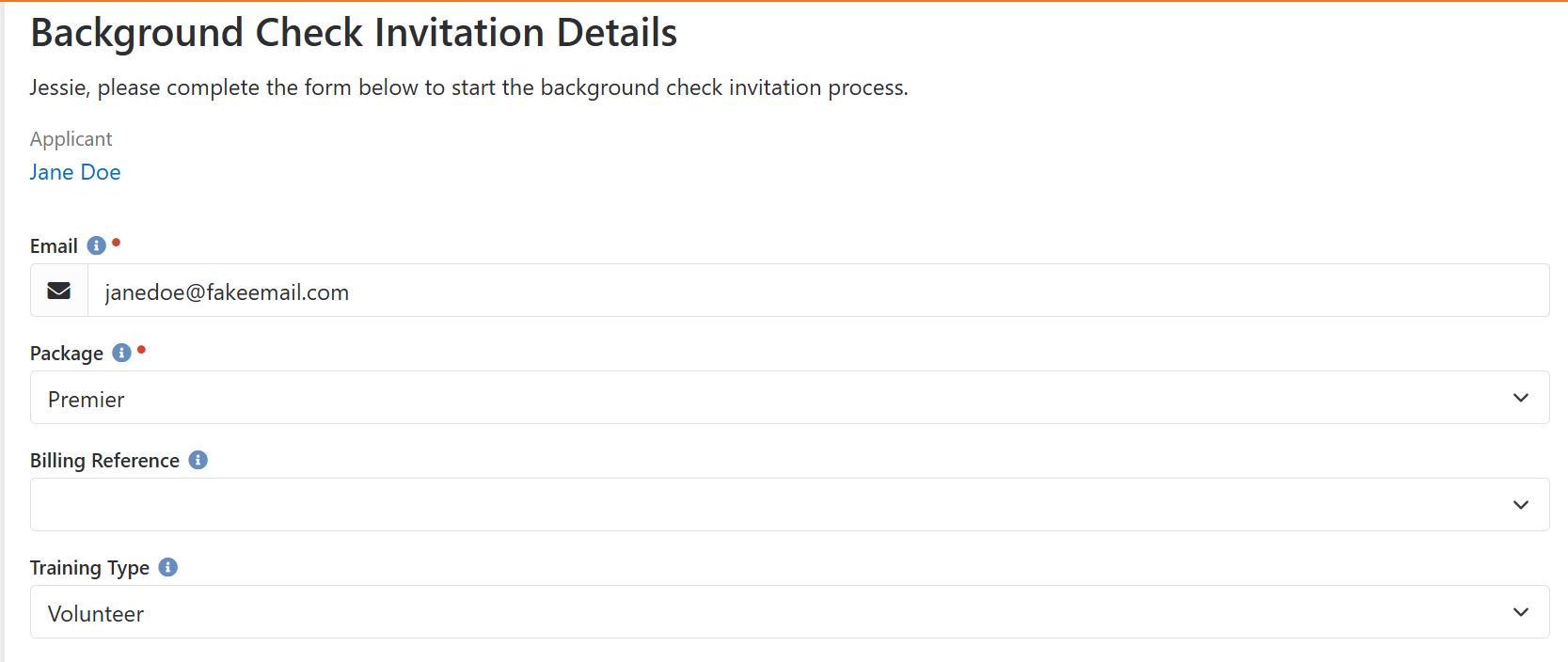Click the chevron arrow on the Training Type select
The image size is (1568, 662).
(x=1521, y=612)
